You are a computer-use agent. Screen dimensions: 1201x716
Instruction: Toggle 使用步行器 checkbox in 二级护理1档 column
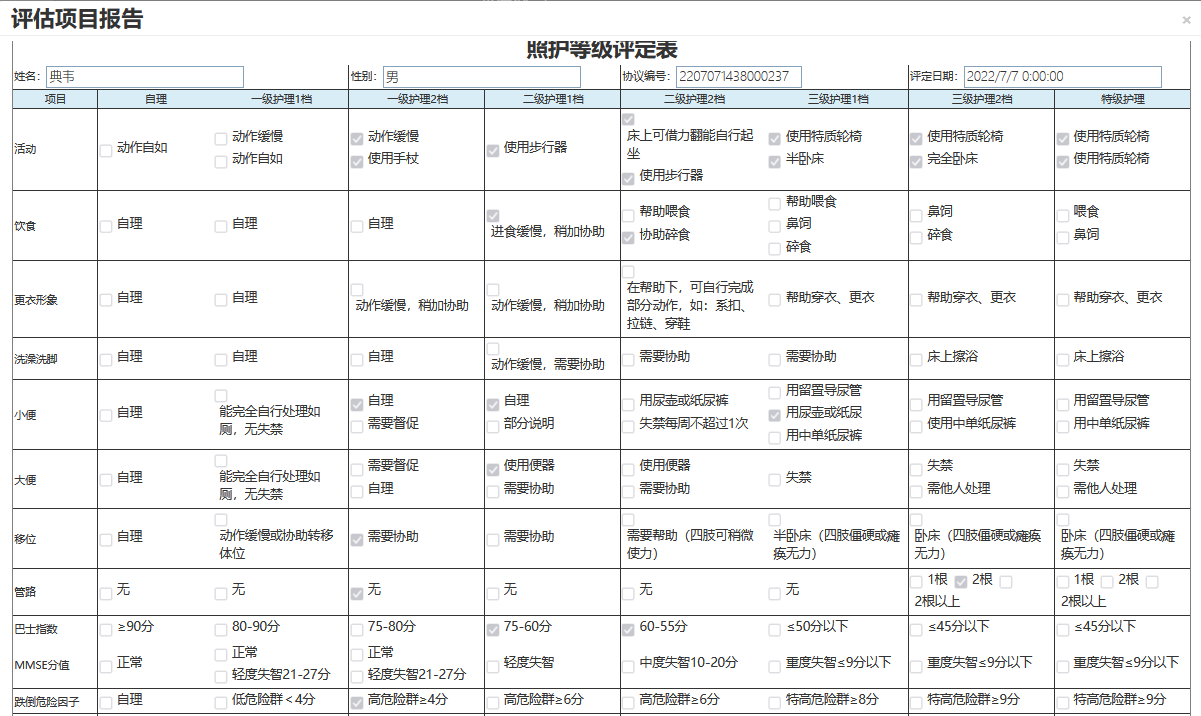tap(493, 150)
